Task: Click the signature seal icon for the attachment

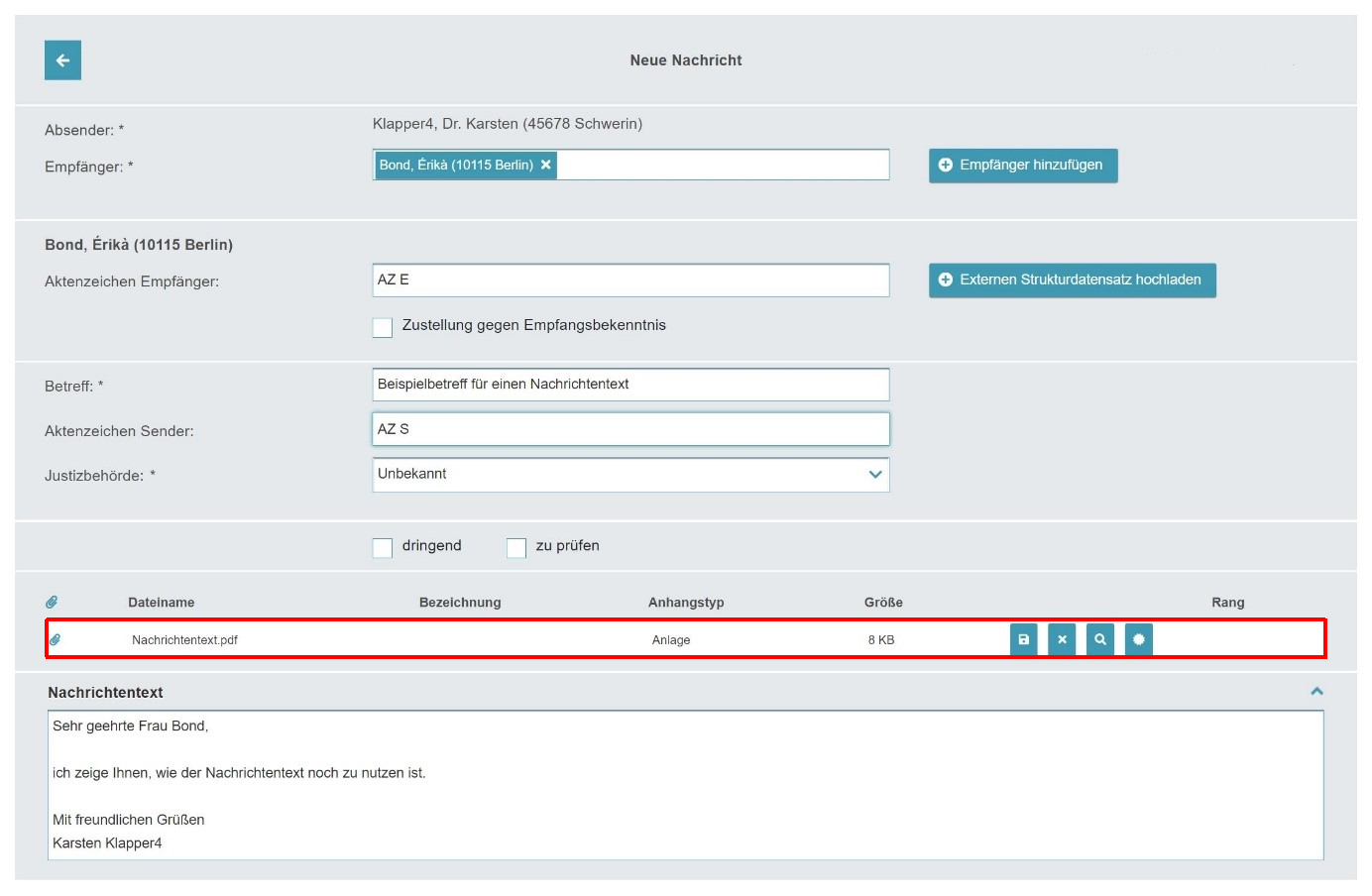Action: [x=1139, y=639]
